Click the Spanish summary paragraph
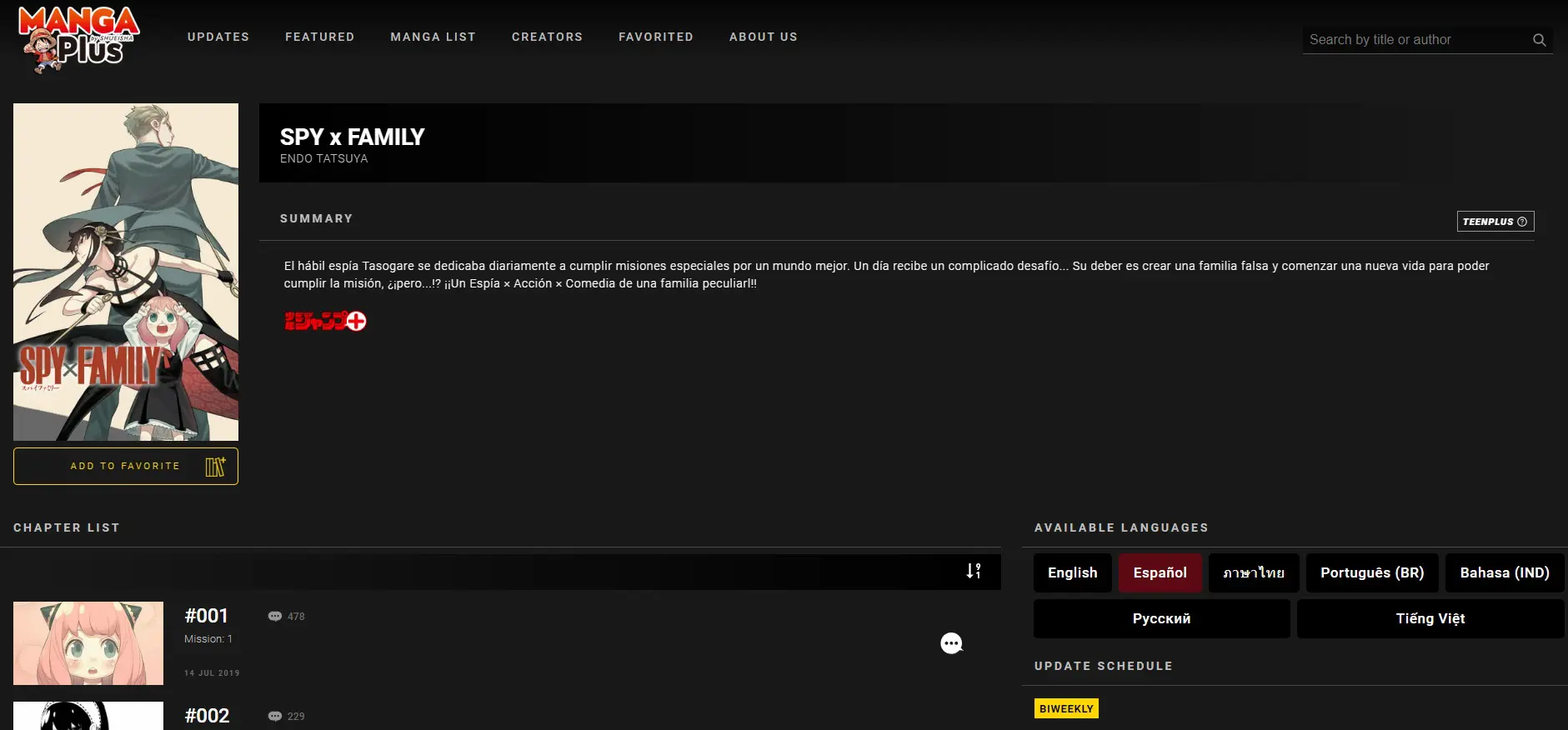Image resolution: width=1568 pixels, height=730 pixels. pos(886,274)
